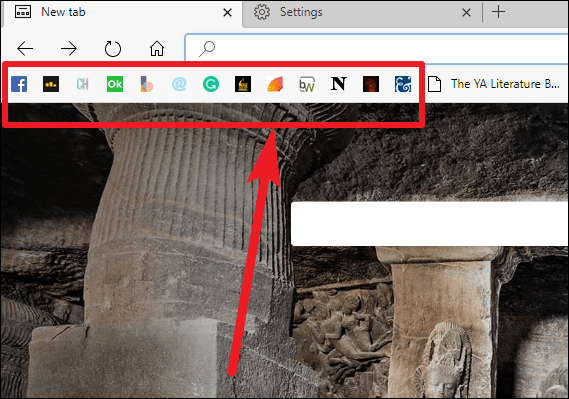569x399 pixels.
Task: Open a new tab with plus button
Action: click(x=498, y=12)
